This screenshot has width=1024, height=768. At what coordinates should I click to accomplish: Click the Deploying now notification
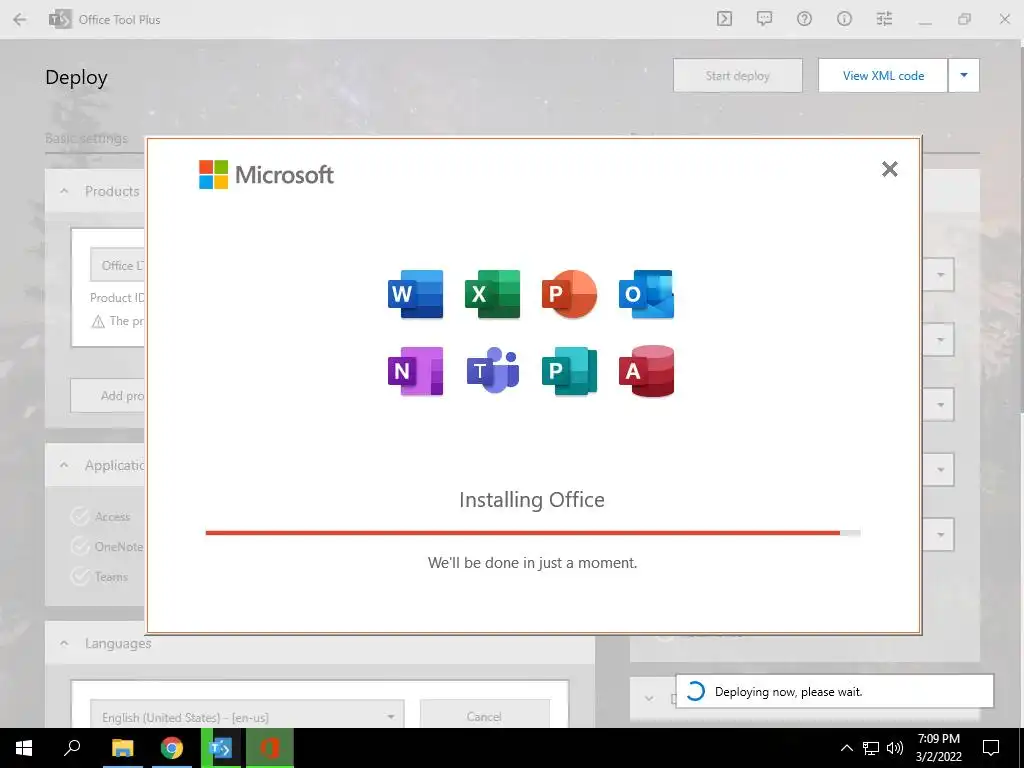click(835, 692)
